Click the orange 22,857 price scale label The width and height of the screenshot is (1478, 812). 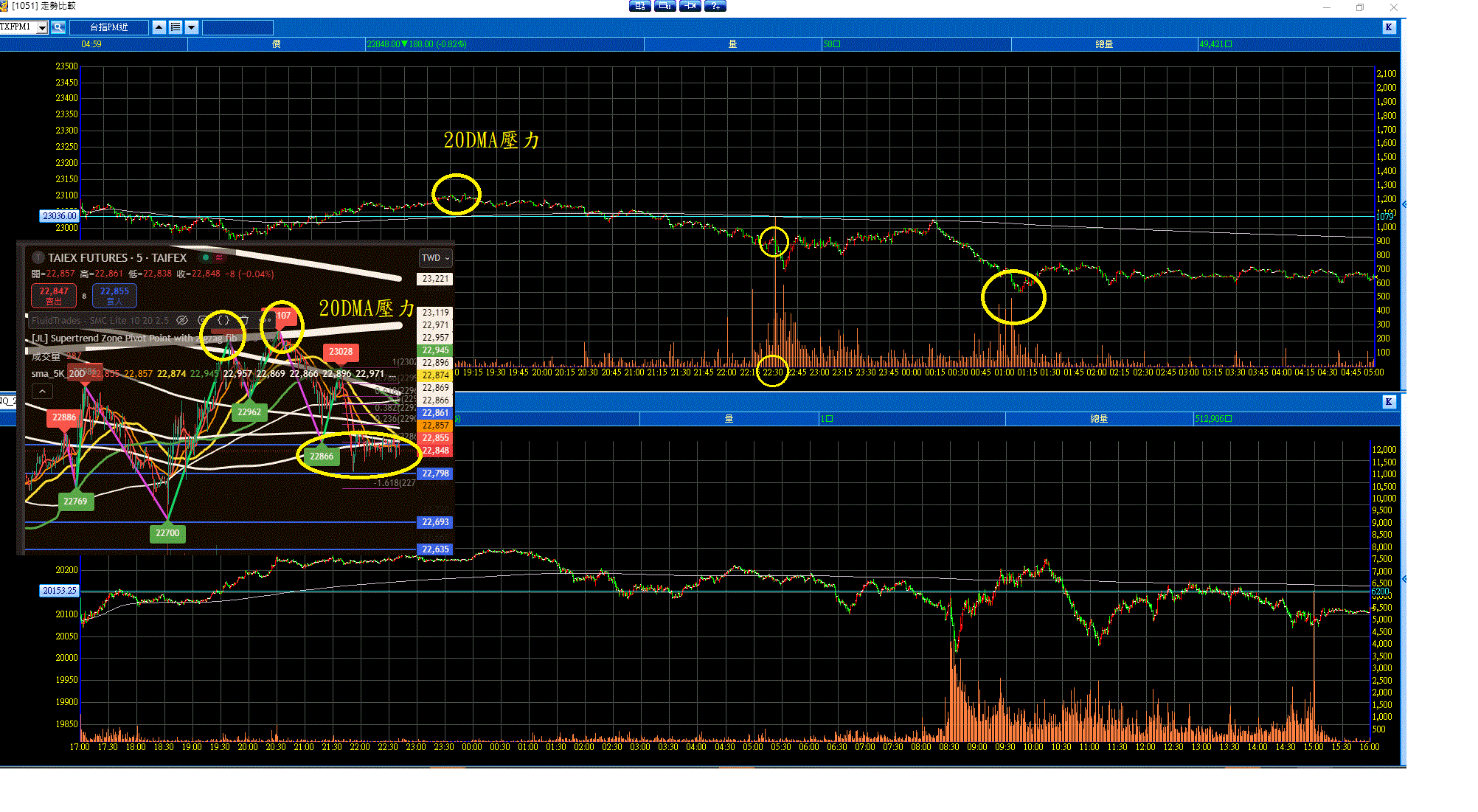(x=435, y=426)
